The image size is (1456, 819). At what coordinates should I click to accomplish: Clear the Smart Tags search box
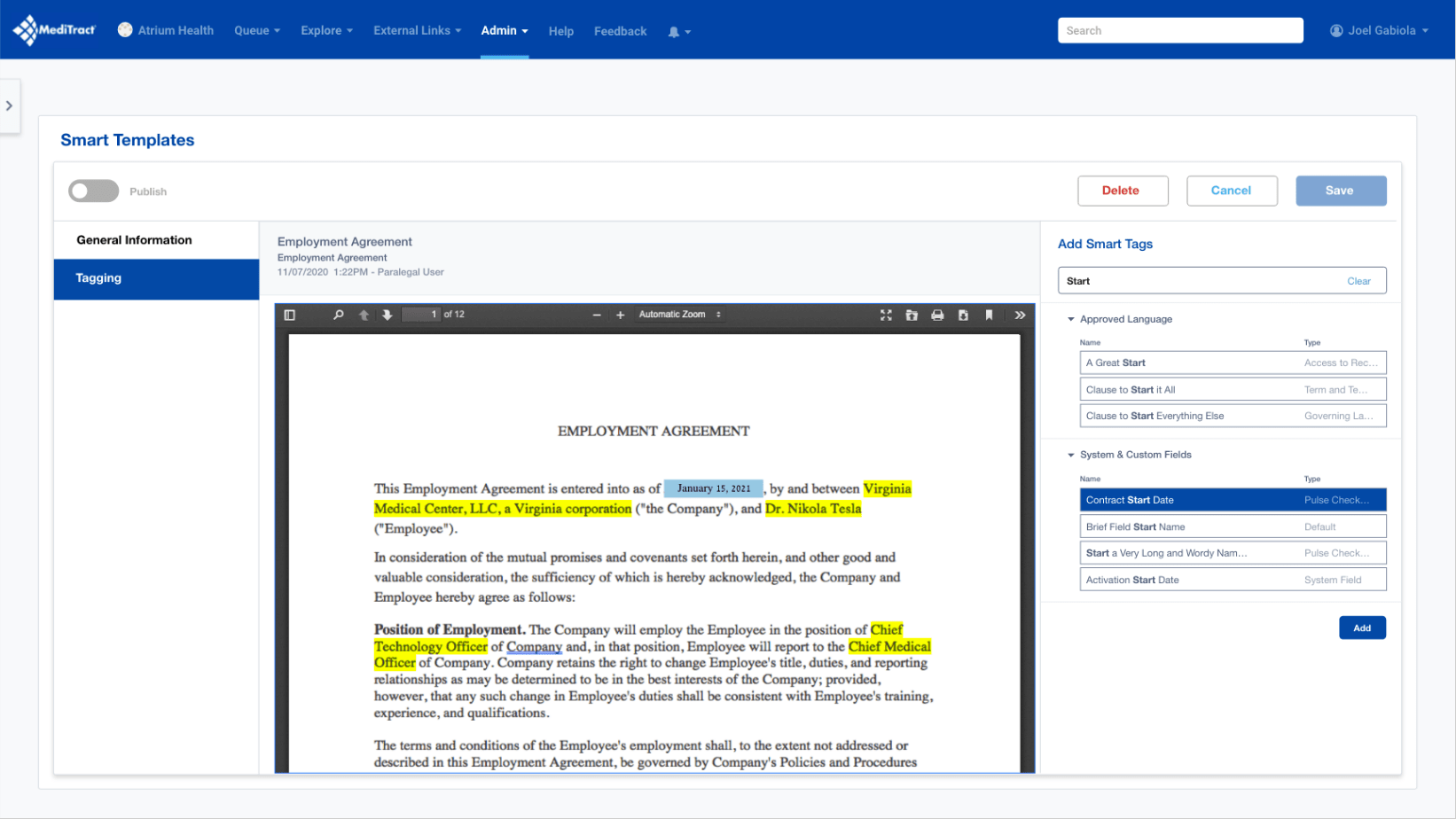1358,281
